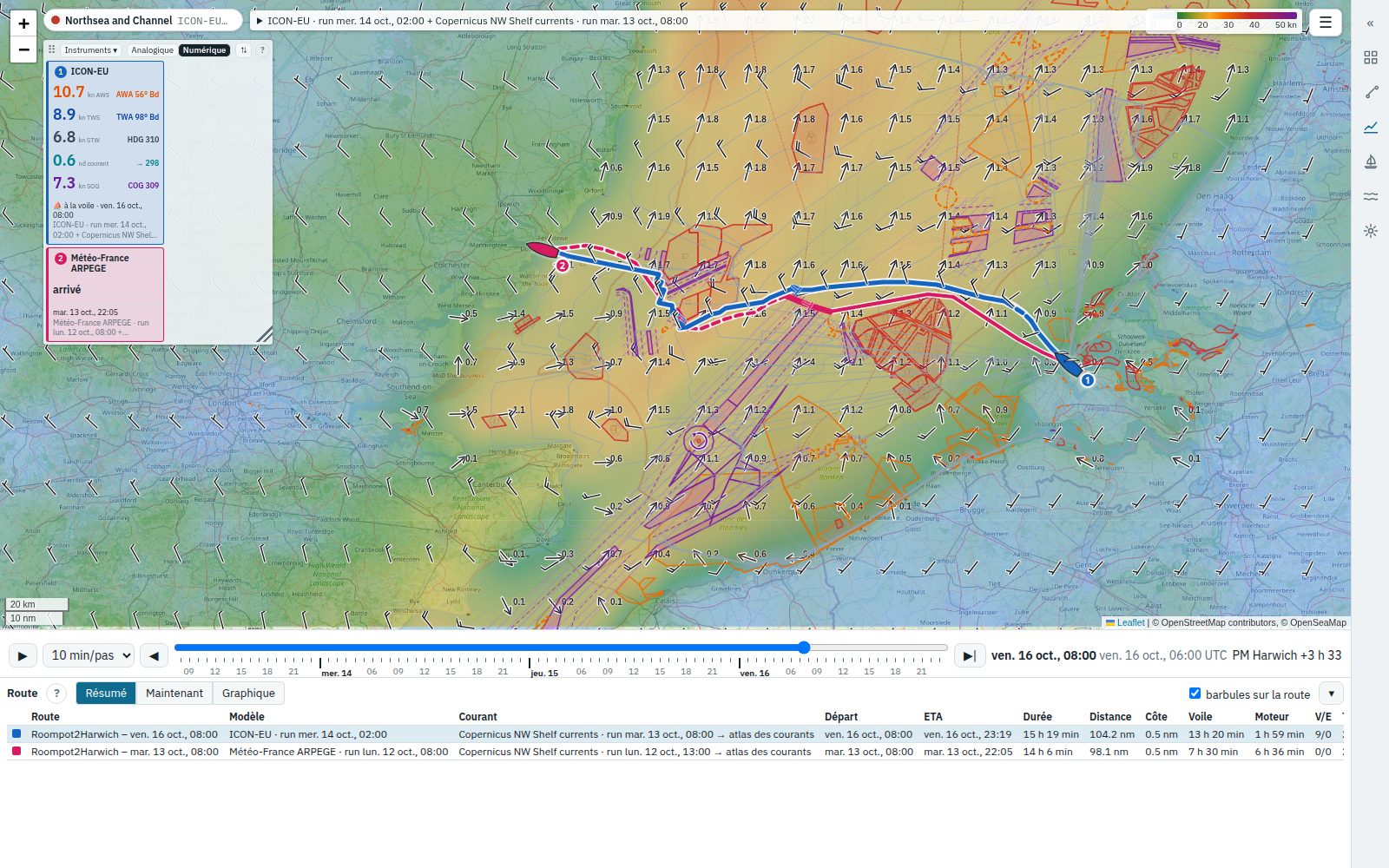
Task: Collapse the right sidebar with double chevron
Action: click(x=1371, y=23)
